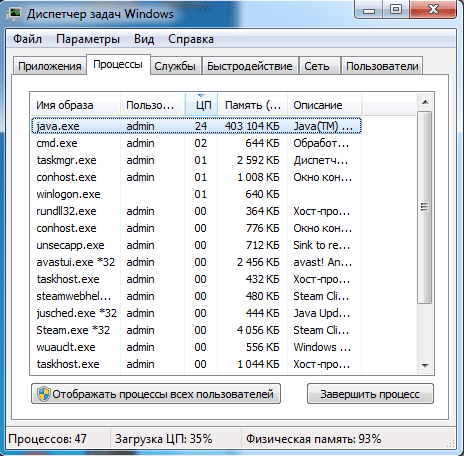Click the scrollbar down arrow
This screenshot has width=464, height=456.
point(425,366)
